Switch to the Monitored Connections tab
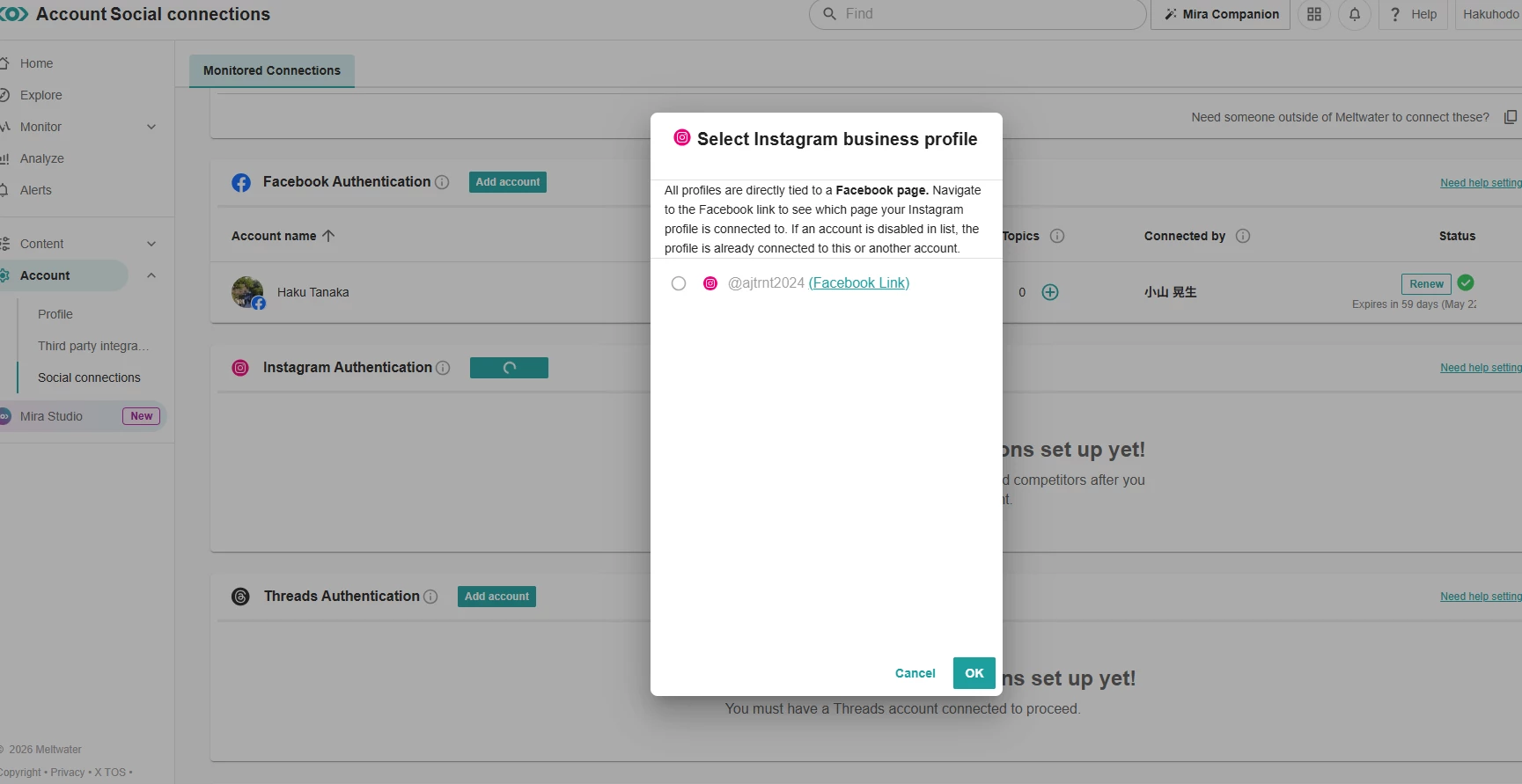Viewport: 1522px width, 784px height. tap(271, 70)
